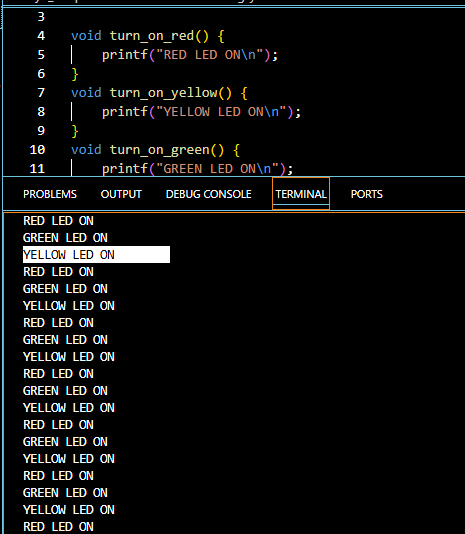Click line number 5 in the gutter

(41, 54)
